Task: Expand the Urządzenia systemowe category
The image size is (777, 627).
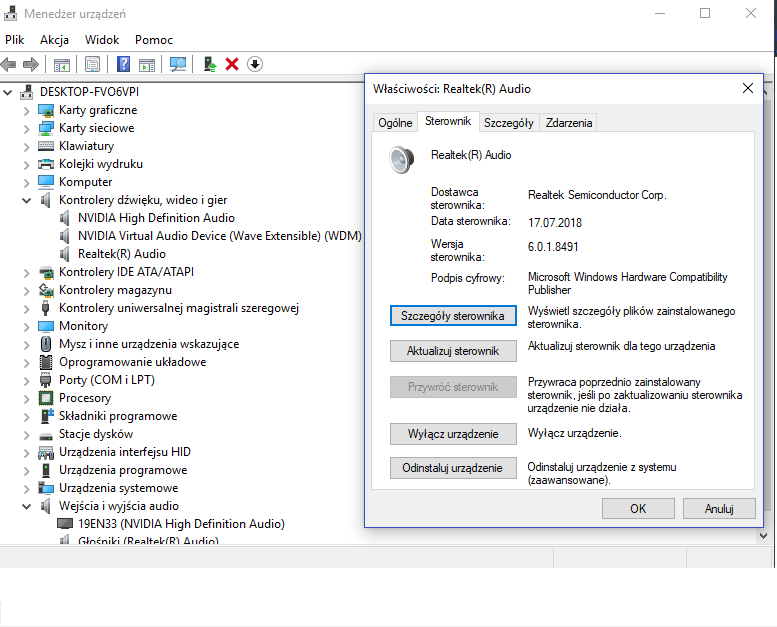Action: (27, 488)
